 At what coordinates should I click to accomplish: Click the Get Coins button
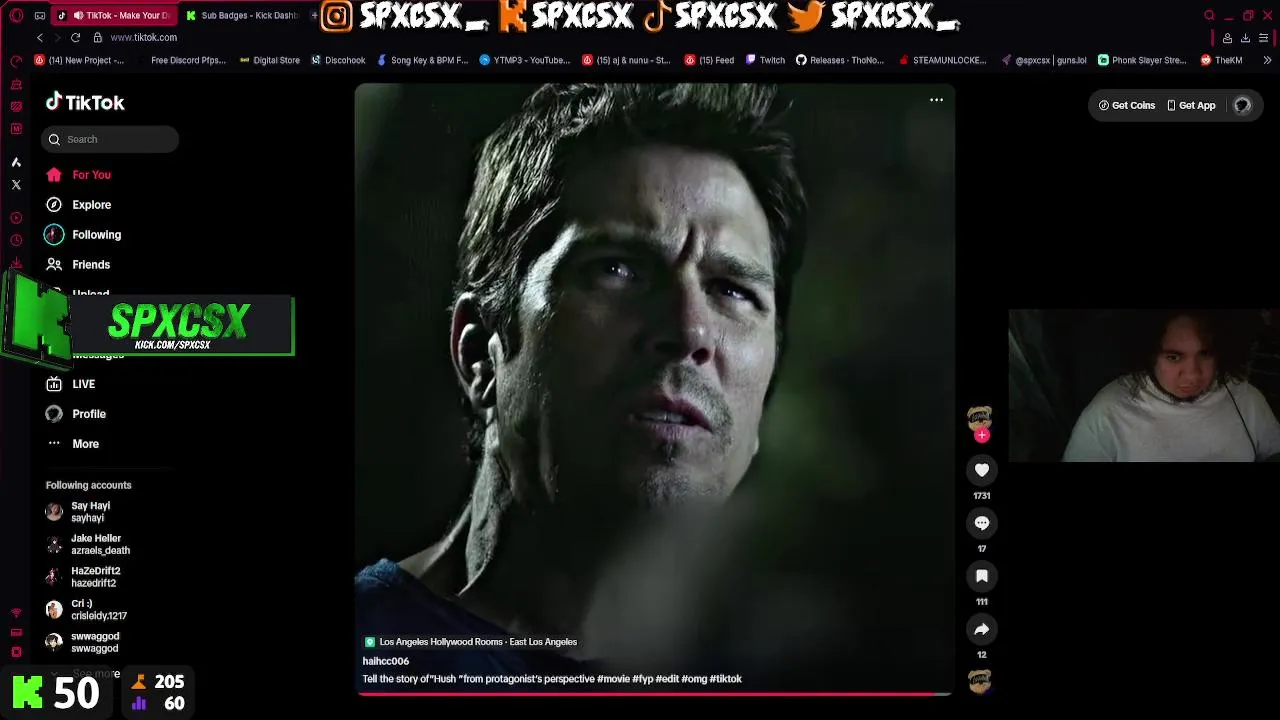click(1127, 105)
